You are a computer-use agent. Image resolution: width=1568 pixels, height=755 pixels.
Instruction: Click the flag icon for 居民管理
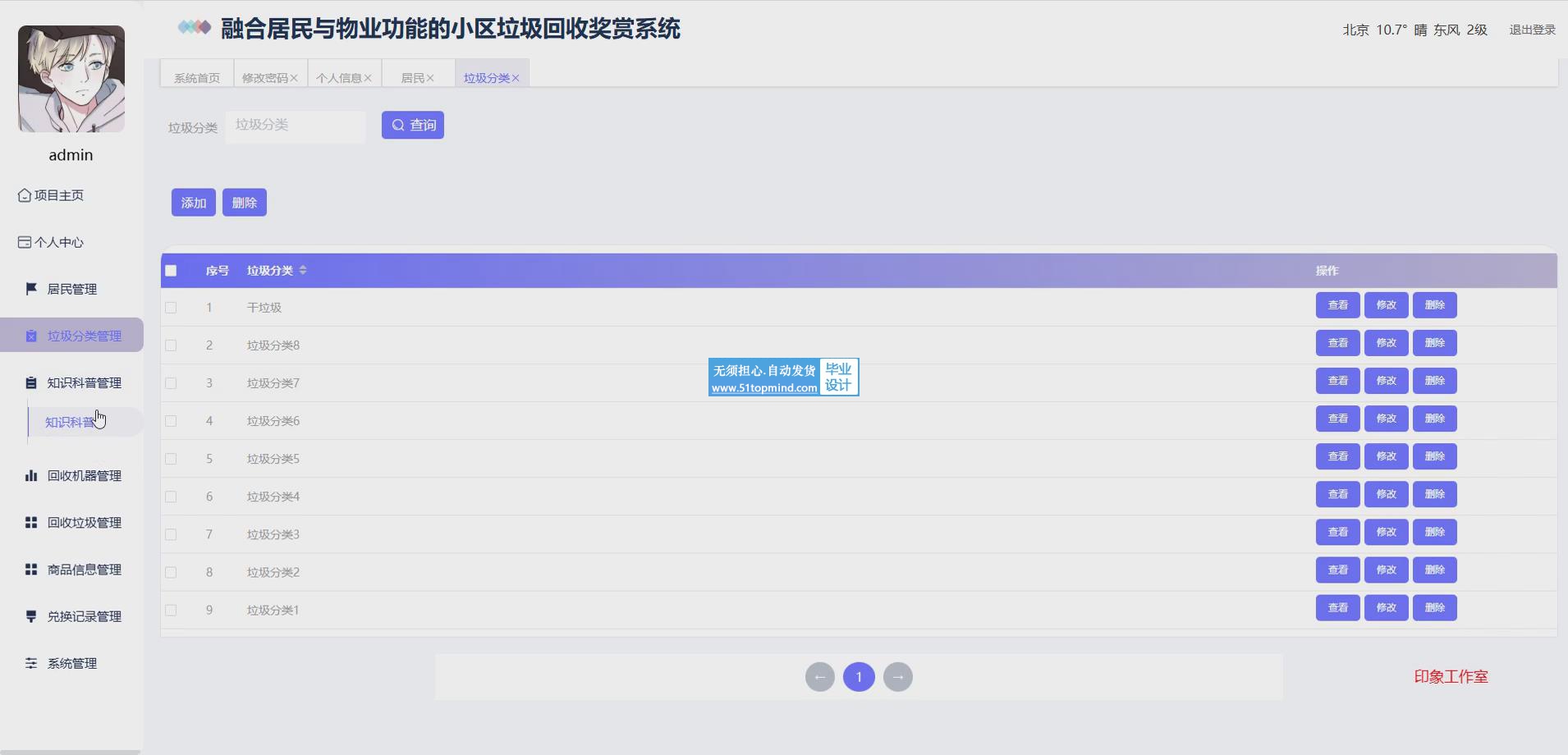coord(31,289)
